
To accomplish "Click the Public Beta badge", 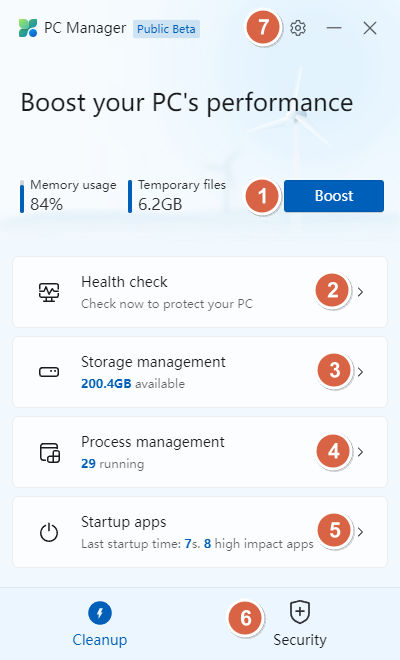I will click(166, 29).
